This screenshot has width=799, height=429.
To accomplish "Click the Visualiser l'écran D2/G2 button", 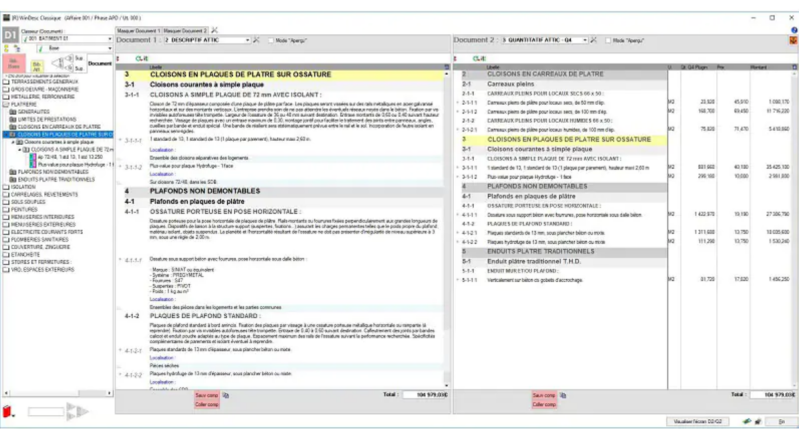I will coord(698,421).
